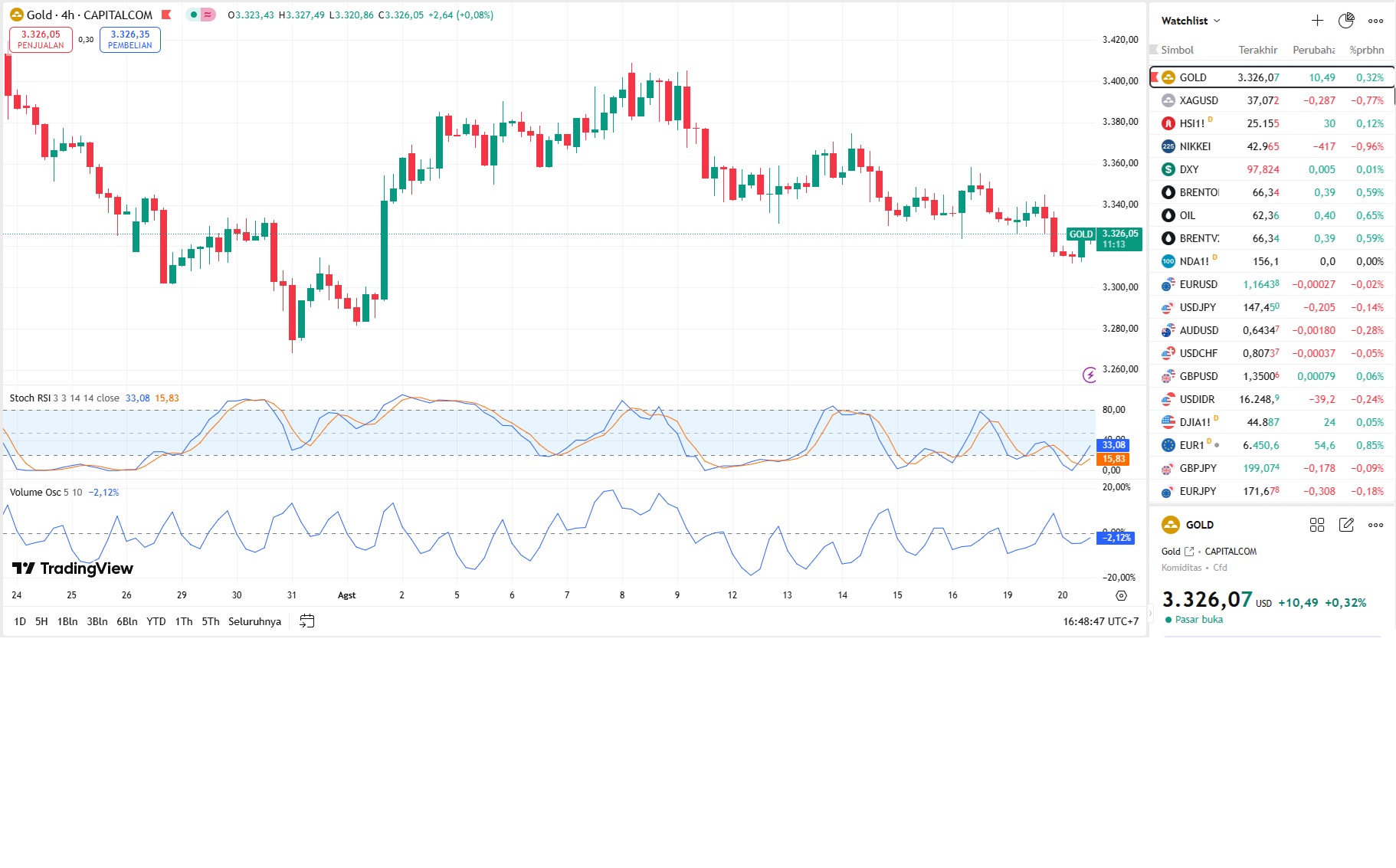Viewport: 1396px width, 868px height.
Task: Toggle the green market status dot indicator
Action: click(193, 15)
